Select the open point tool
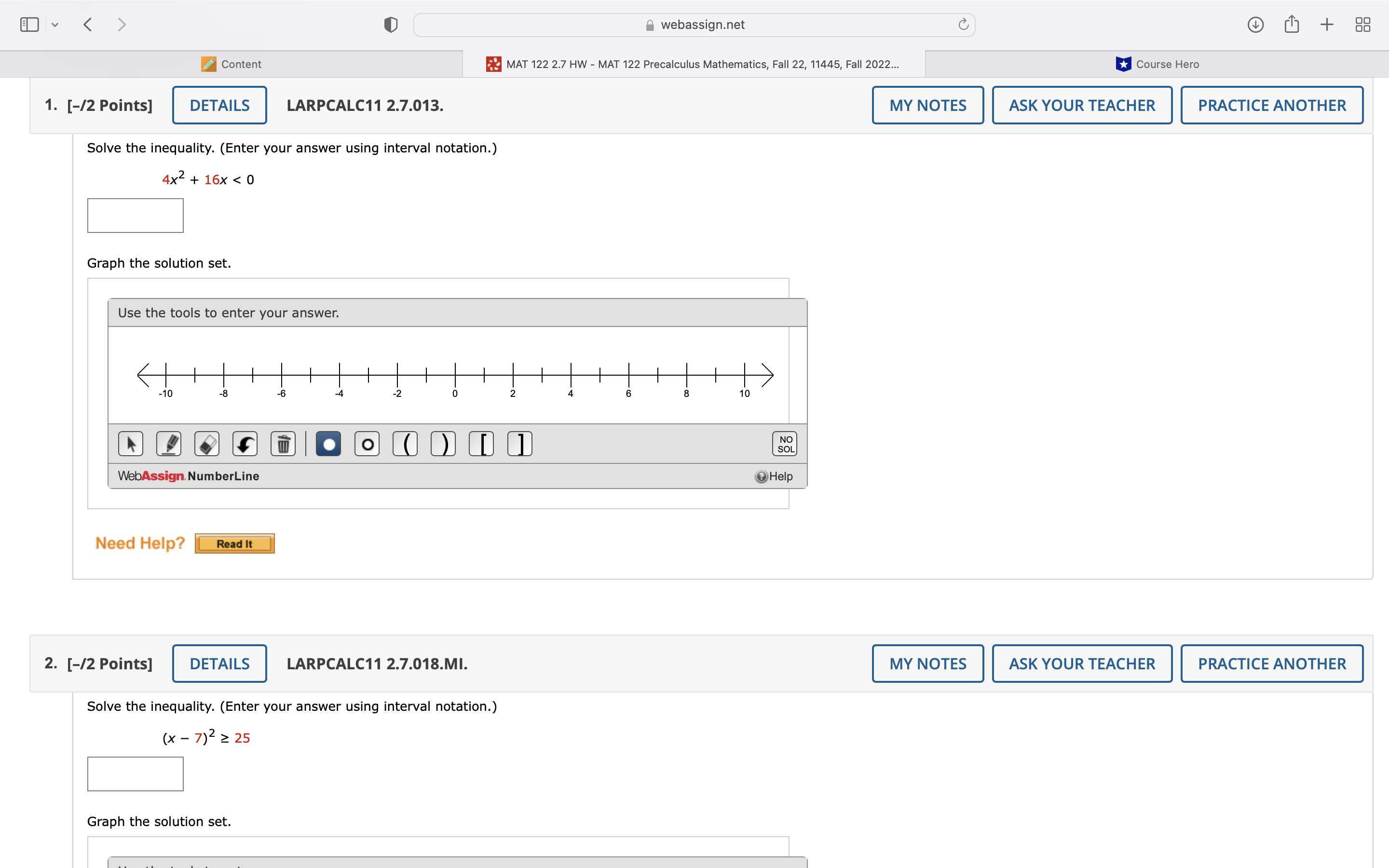The width and height of the screenshot is (1389, 868). (x=368, y=444)
